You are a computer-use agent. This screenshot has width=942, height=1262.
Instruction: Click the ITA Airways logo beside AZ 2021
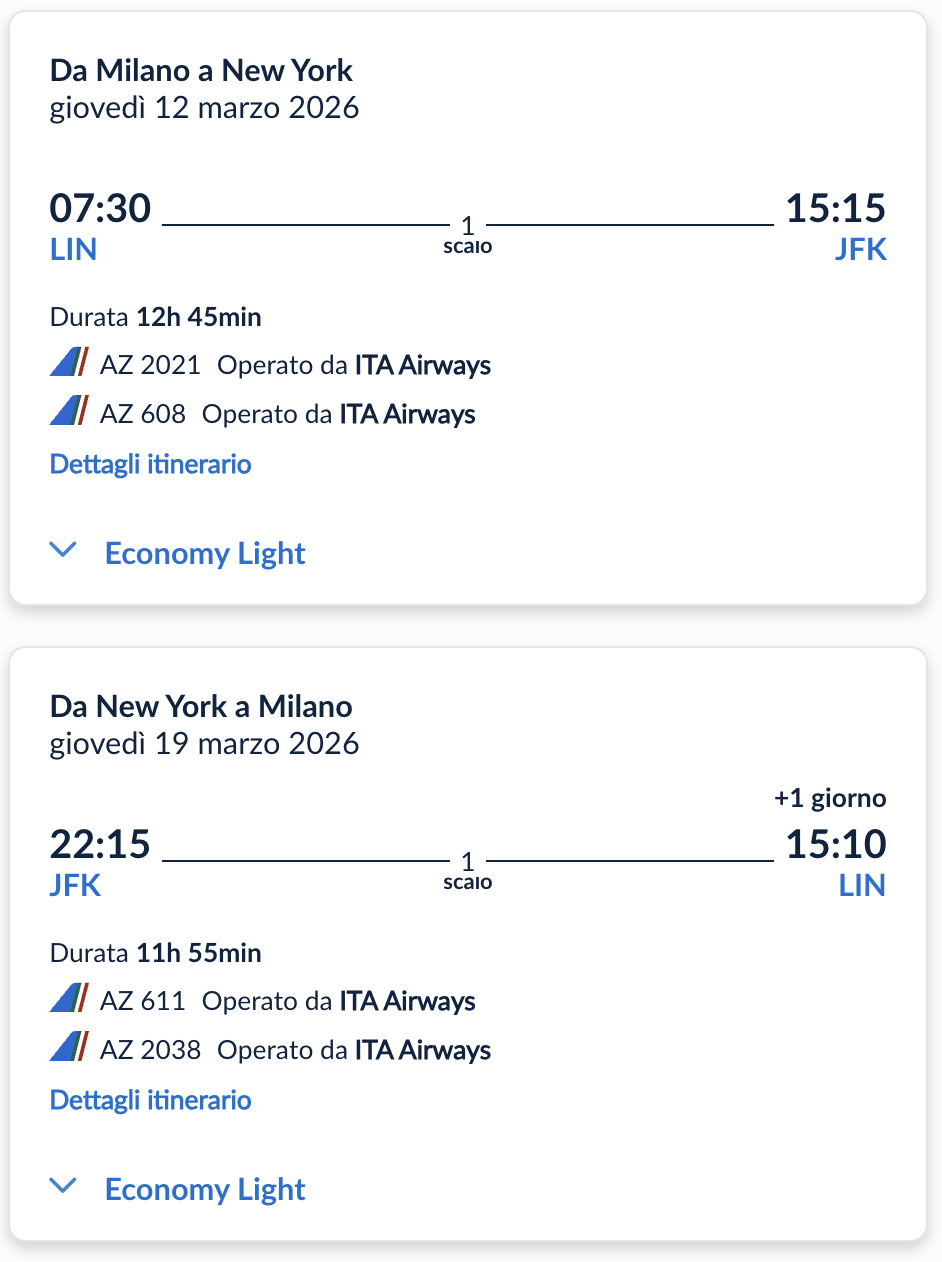pos(69,364)
